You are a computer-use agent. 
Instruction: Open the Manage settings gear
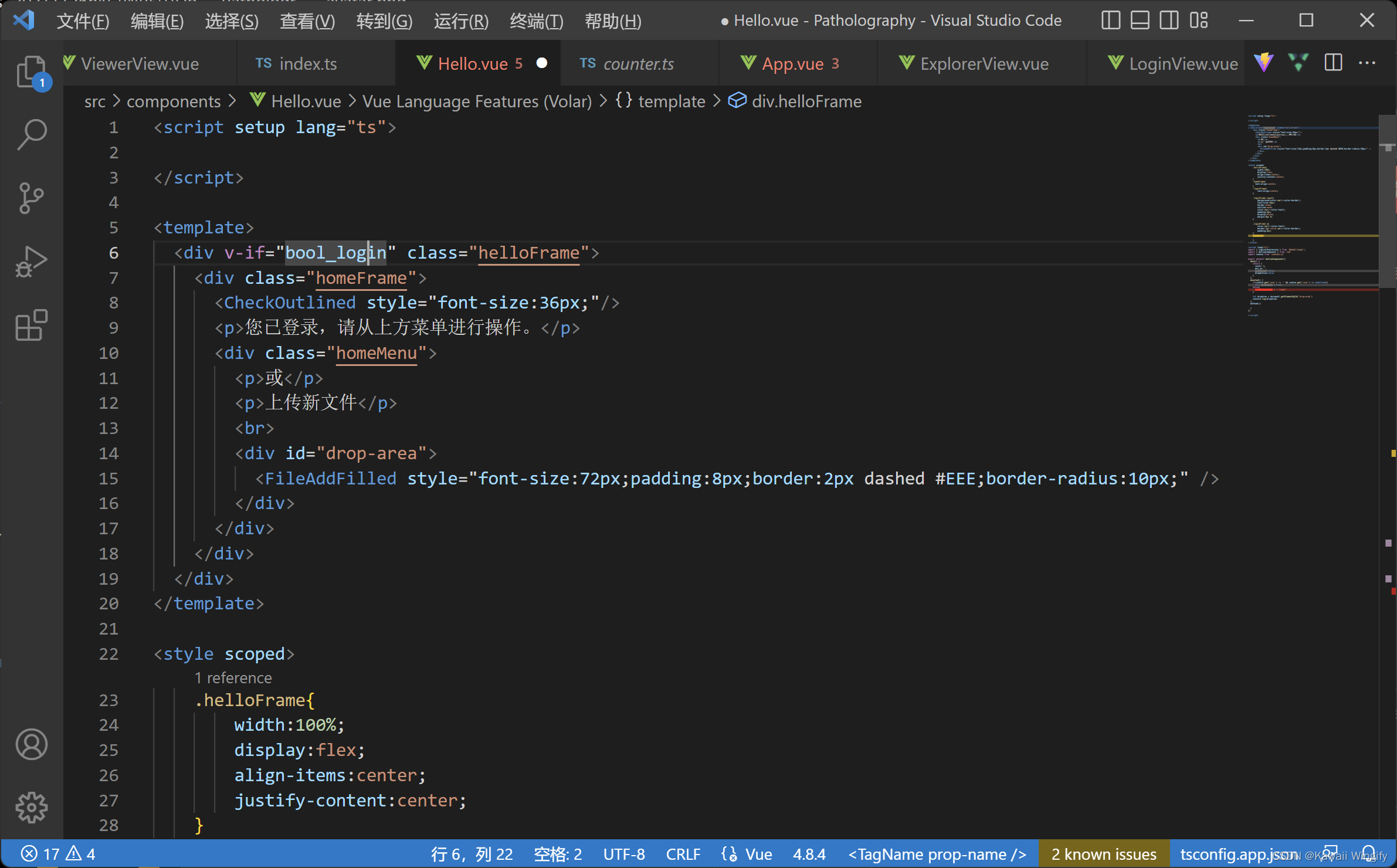(32, 807)
